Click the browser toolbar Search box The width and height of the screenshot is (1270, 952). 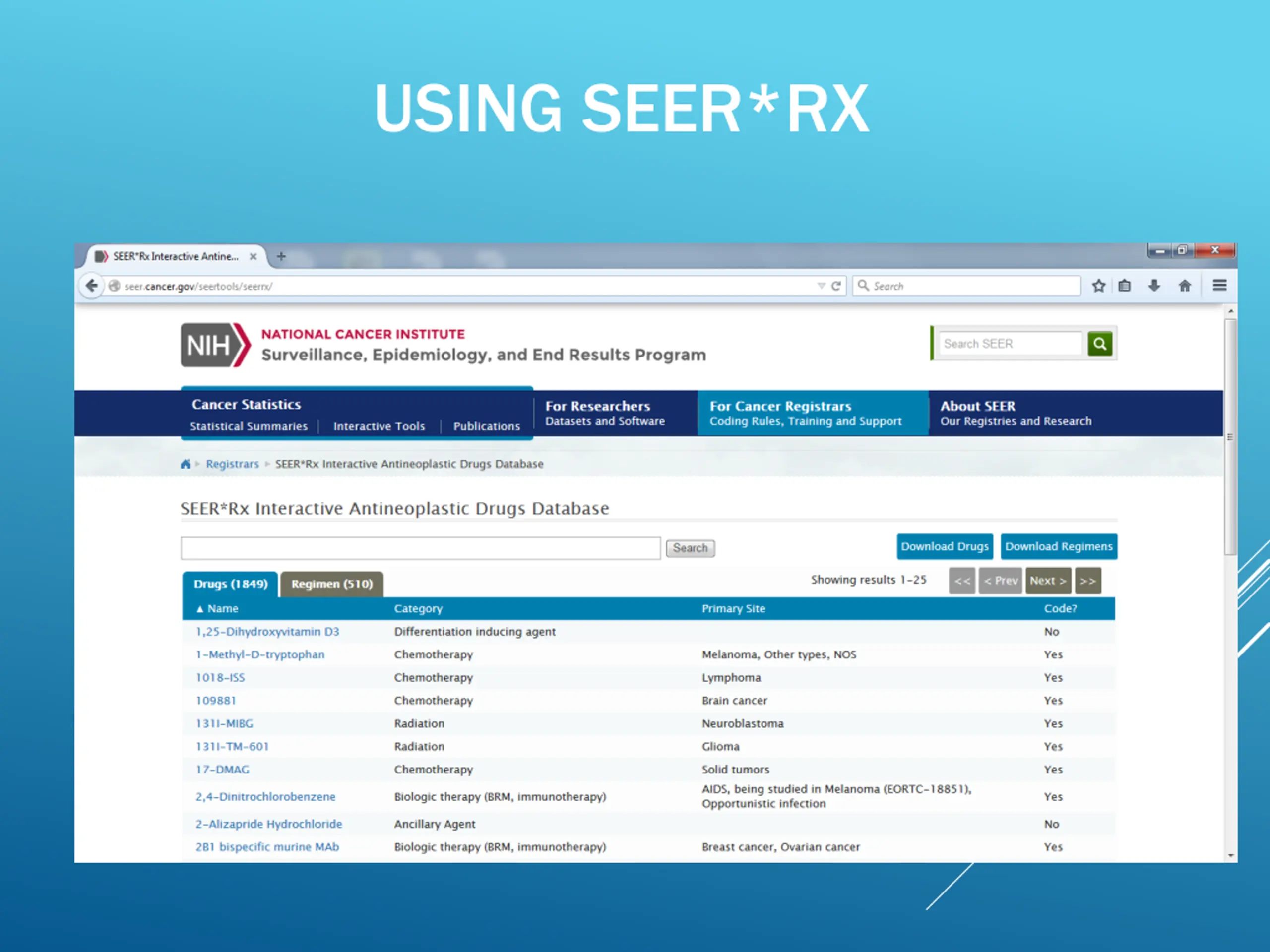(967, 286)
